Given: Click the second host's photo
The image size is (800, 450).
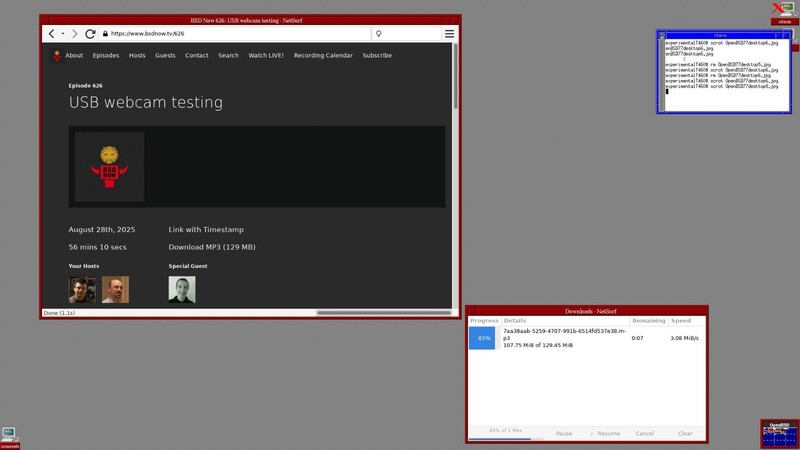Looking at the screenshot, I should pos(115,289).
